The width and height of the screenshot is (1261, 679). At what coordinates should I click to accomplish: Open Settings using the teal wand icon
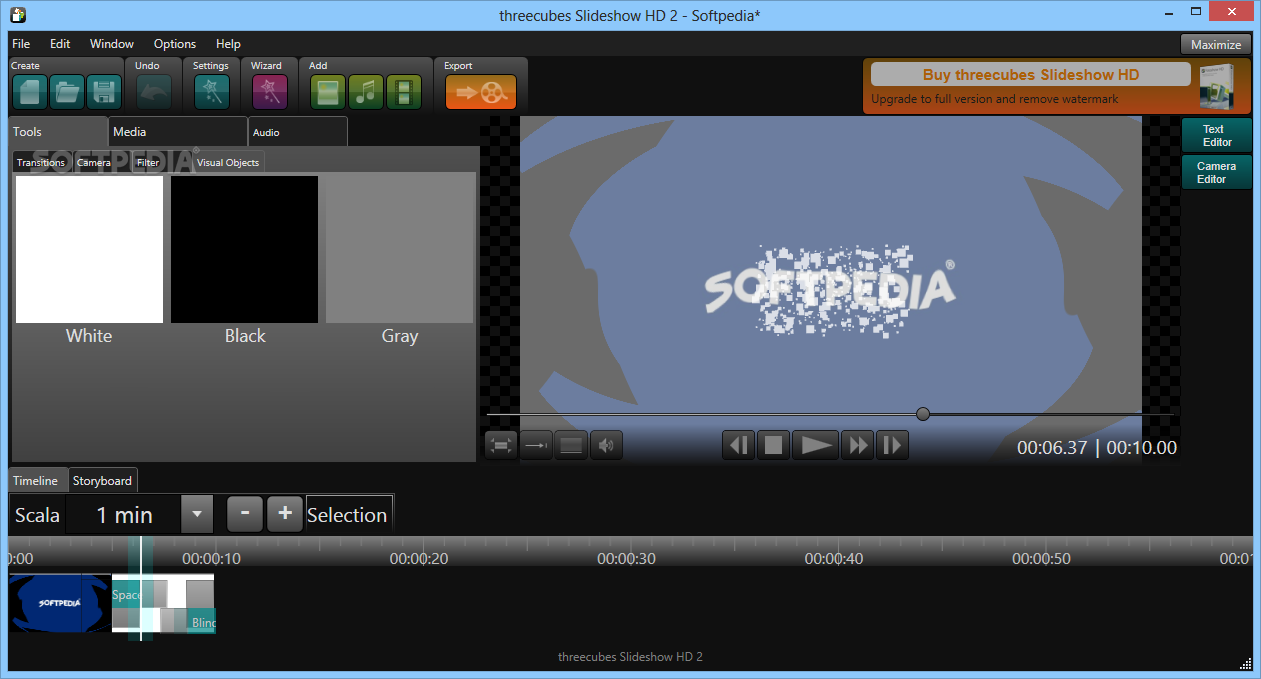(x=212, y=92)
